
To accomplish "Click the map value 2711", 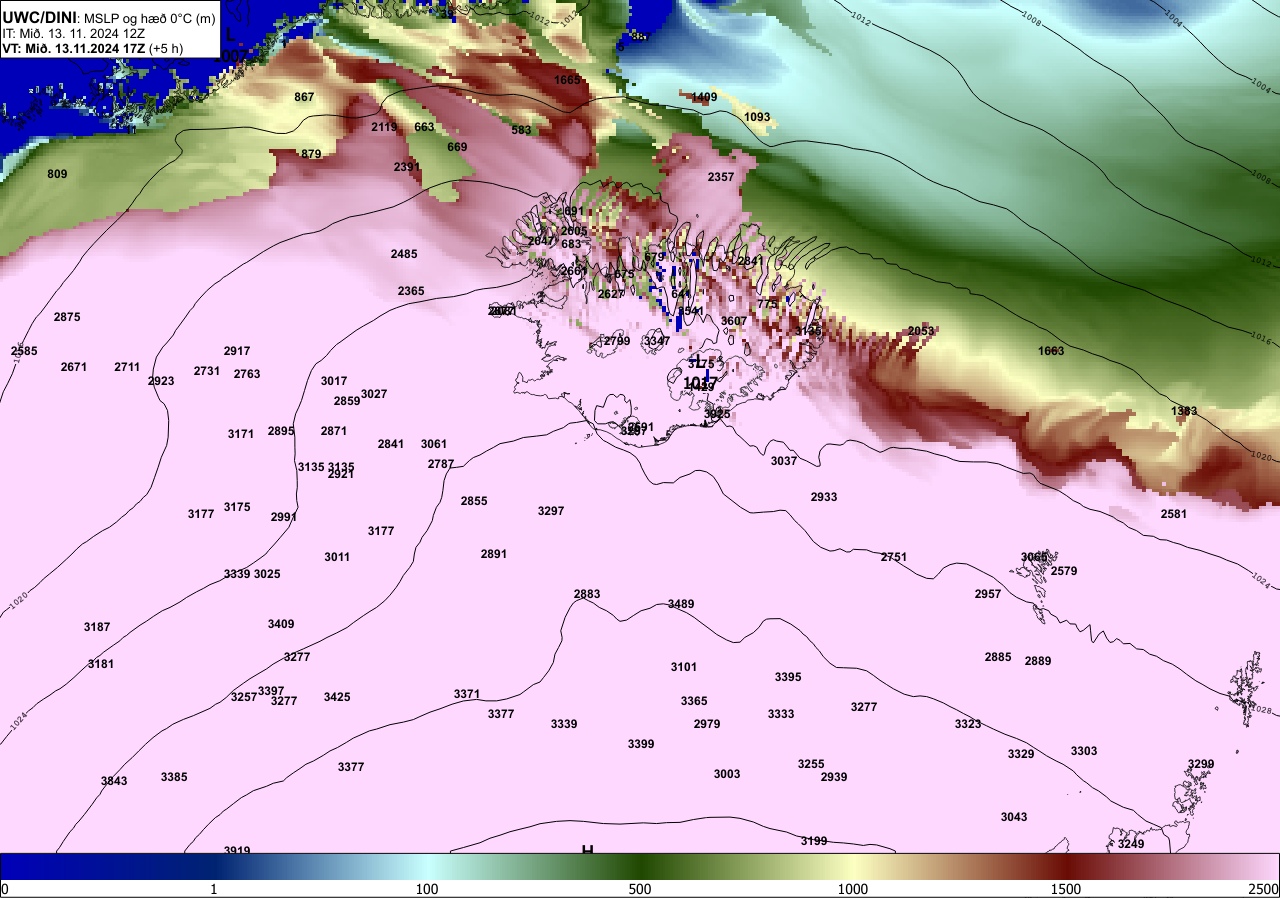I will click(127, 367).
